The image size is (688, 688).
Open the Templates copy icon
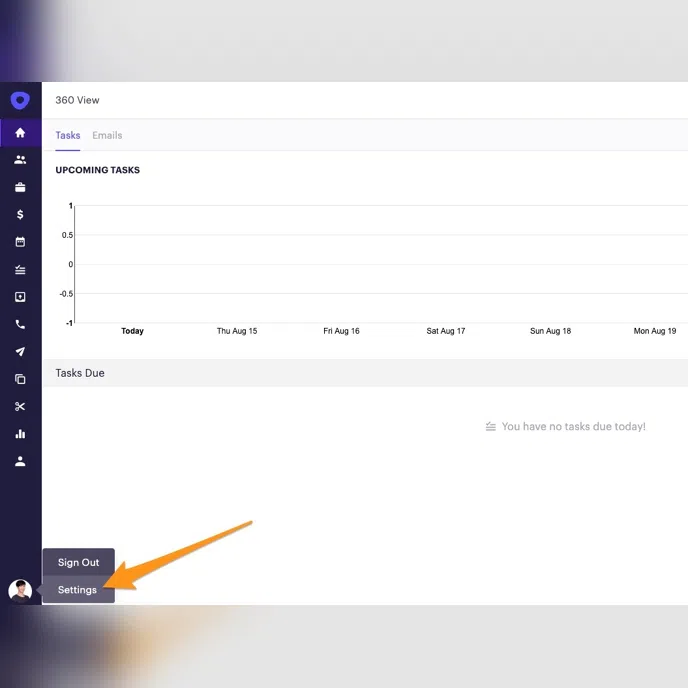pos(20,379)
